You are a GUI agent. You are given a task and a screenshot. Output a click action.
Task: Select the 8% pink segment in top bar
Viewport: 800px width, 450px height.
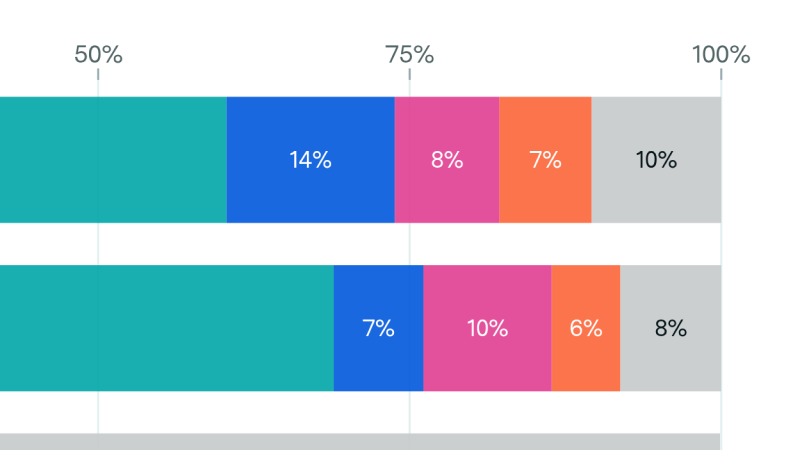tap(447, 159)
